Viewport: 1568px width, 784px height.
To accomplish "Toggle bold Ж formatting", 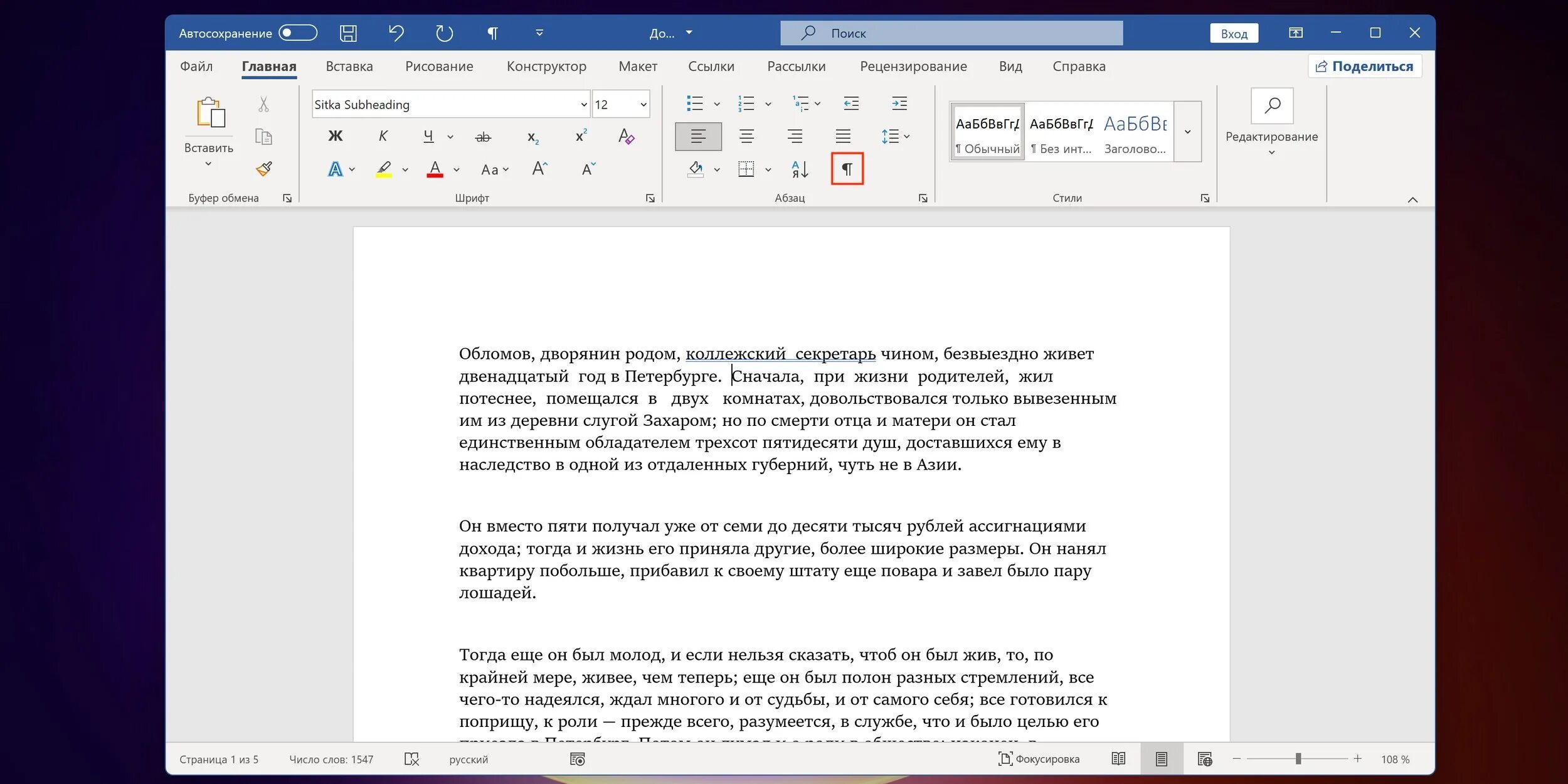I will (x=336, y=136).
